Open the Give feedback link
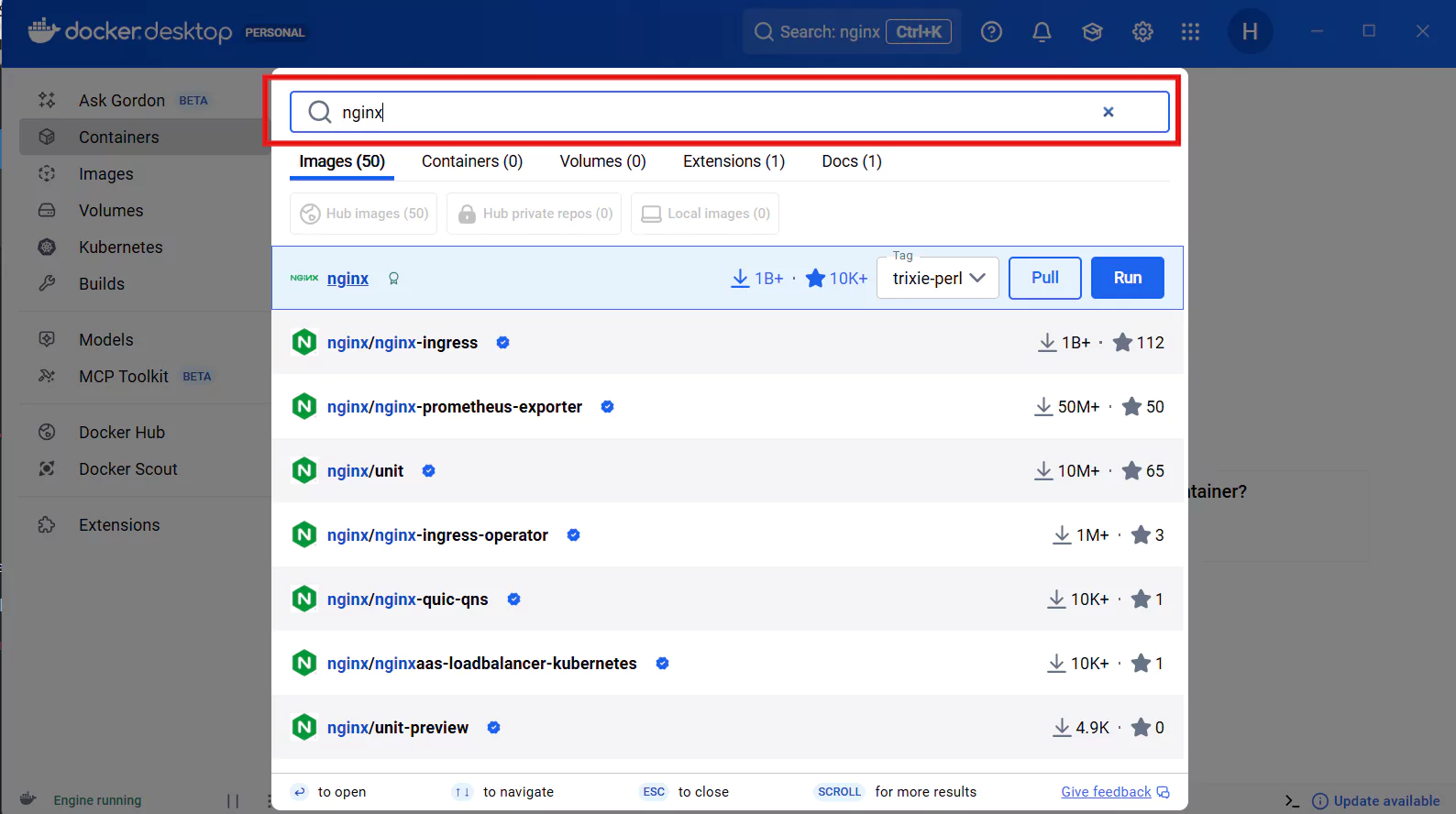Screen dimensions: 1456x814 point(1106,792)
